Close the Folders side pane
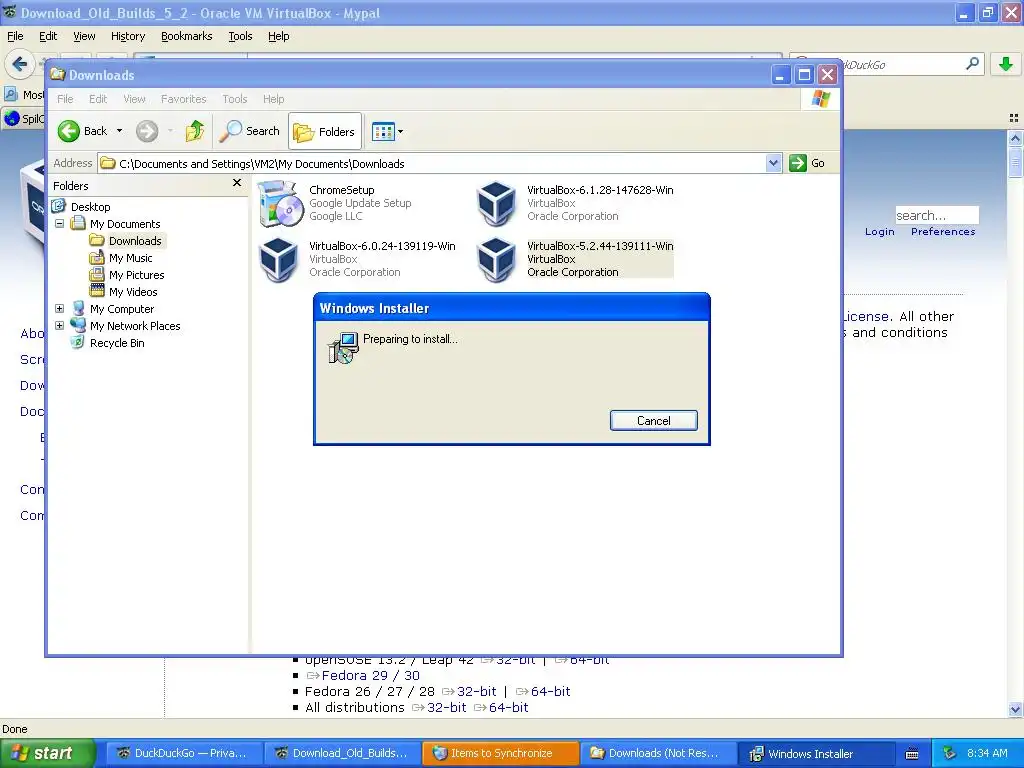The height and width of the screenshot is (768, 1024). click(x=237, y=184)
